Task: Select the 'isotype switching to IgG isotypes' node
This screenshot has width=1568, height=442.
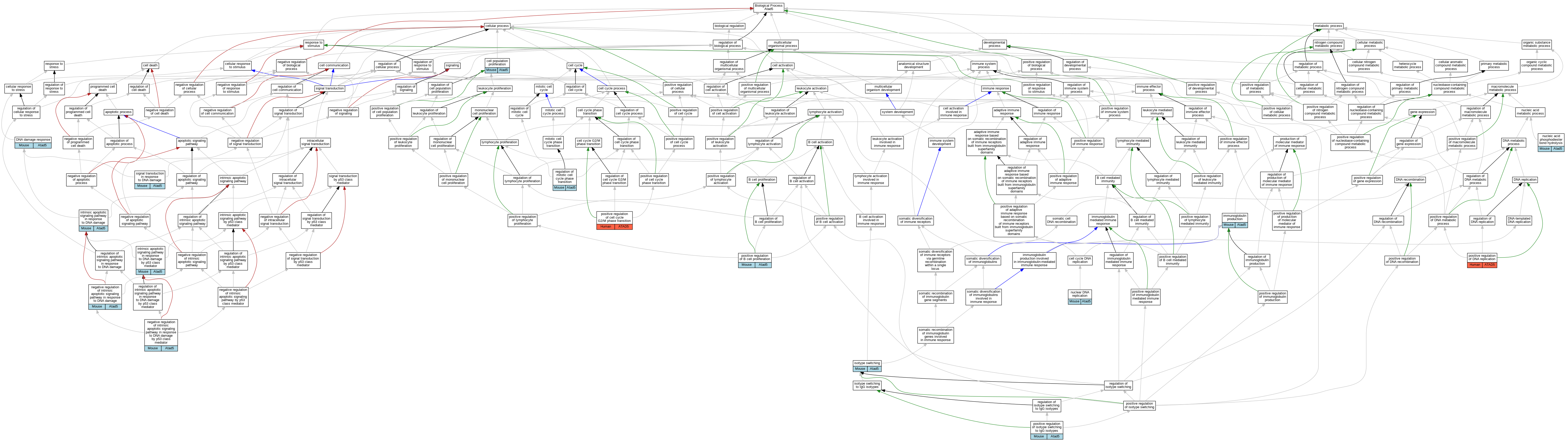Action: point(867,385)
